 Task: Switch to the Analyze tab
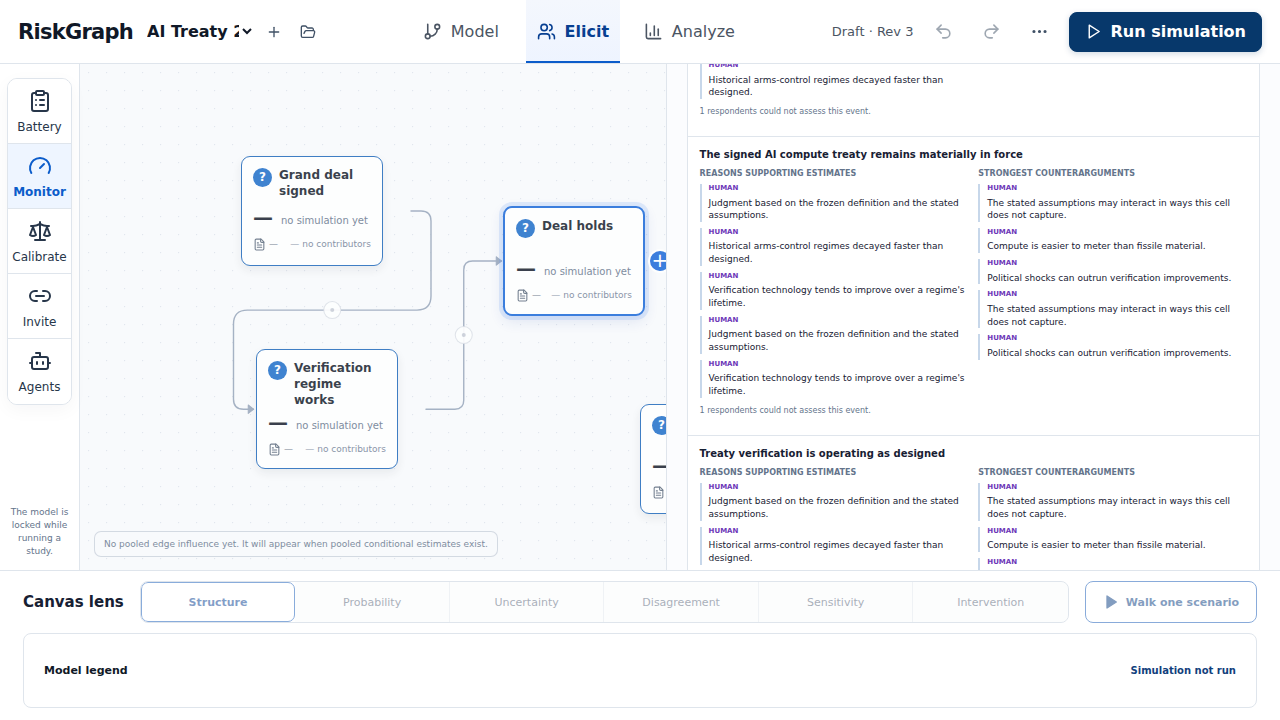click(690, 32)
